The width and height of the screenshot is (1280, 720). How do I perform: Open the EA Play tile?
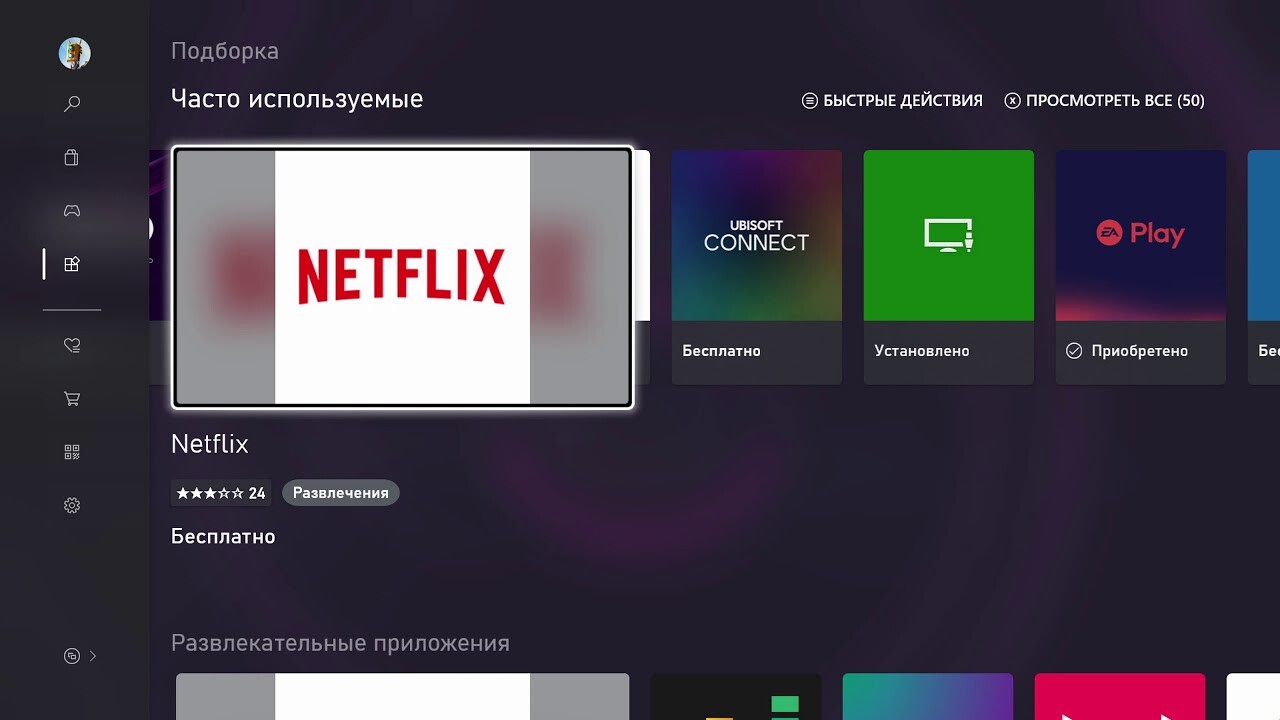(1141, 267)
